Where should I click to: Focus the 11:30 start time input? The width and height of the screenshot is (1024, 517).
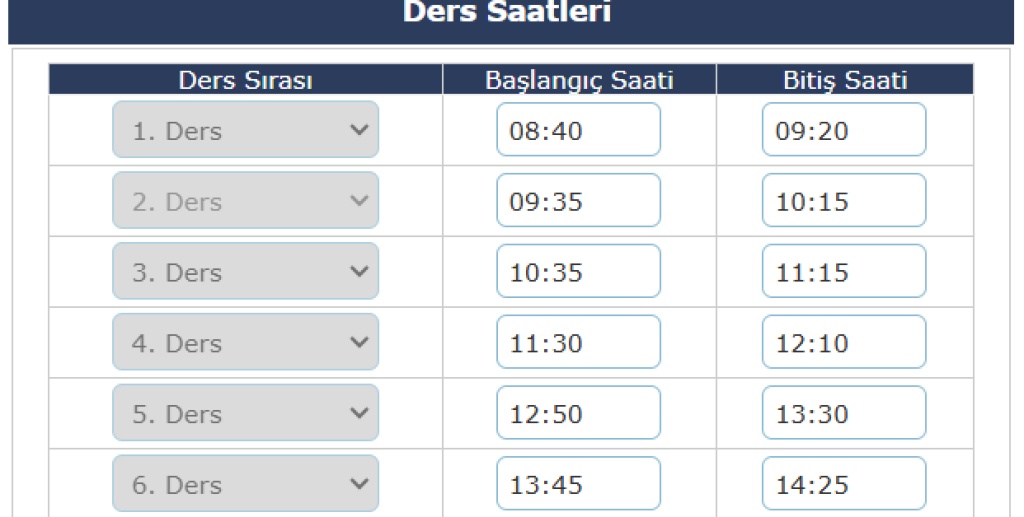pos(578,343)
